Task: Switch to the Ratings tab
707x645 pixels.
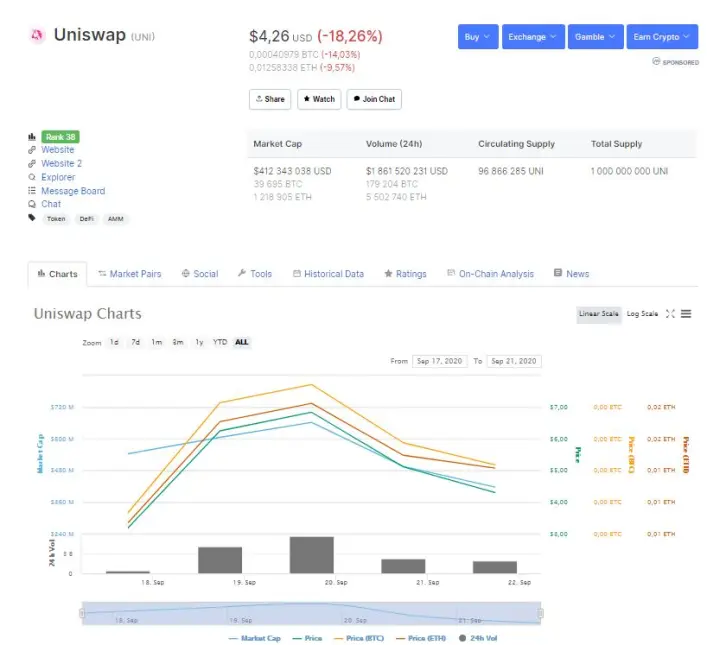Action: pos(405,274)
